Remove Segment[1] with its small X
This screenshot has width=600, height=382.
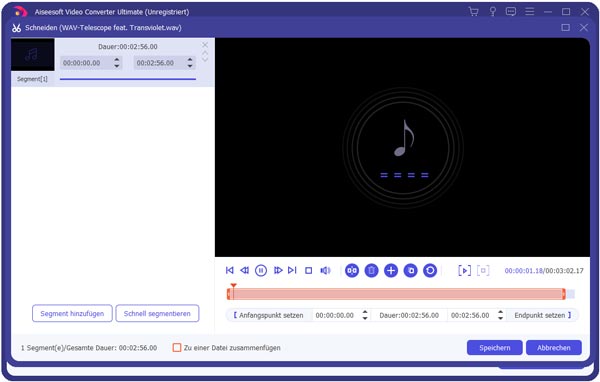click(x=205, y=45)
